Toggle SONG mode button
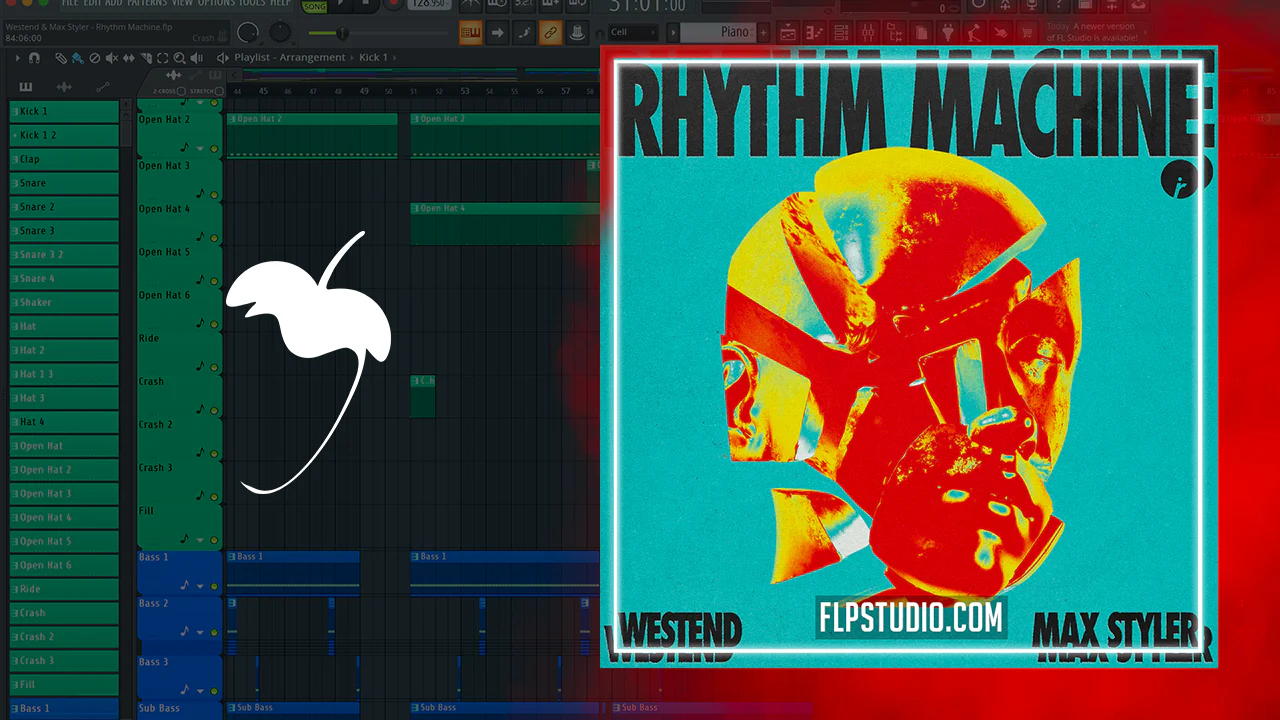Screen dimensions: 1280x720 (x=314, y=6)
